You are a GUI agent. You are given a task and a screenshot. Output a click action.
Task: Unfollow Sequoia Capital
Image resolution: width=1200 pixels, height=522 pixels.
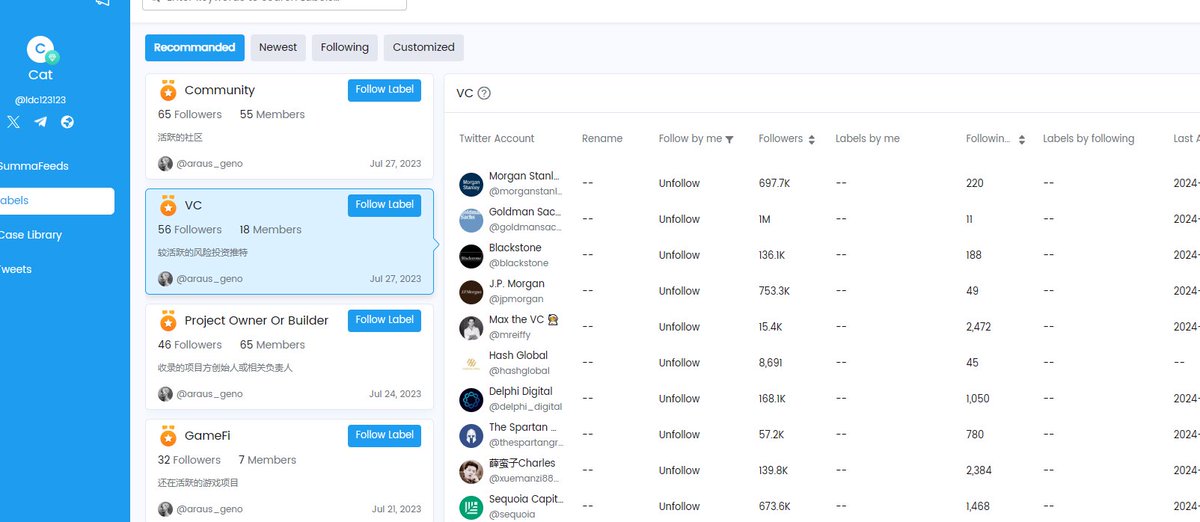point(679,508)
